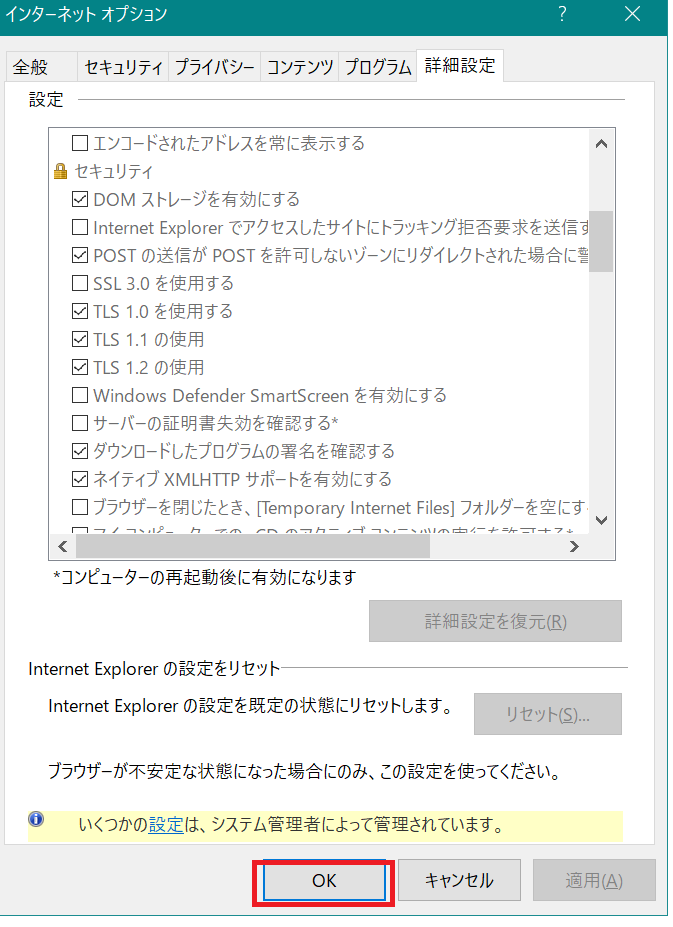This screenshot has height=927, width=673.
Task: Open the プライバシー tab
Action: [215, 67]
